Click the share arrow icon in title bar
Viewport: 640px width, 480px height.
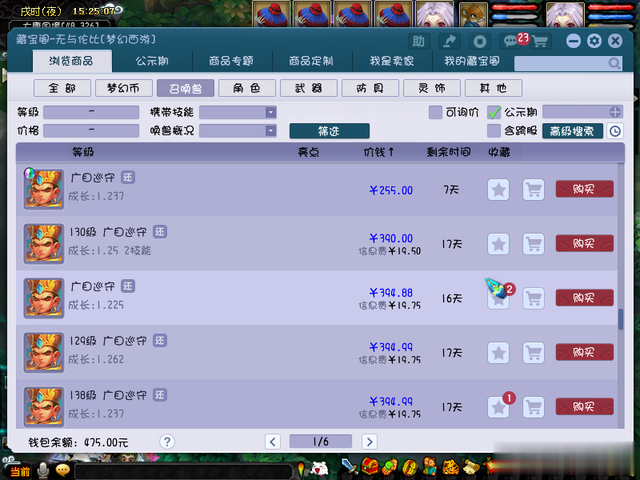pos(449,41)
